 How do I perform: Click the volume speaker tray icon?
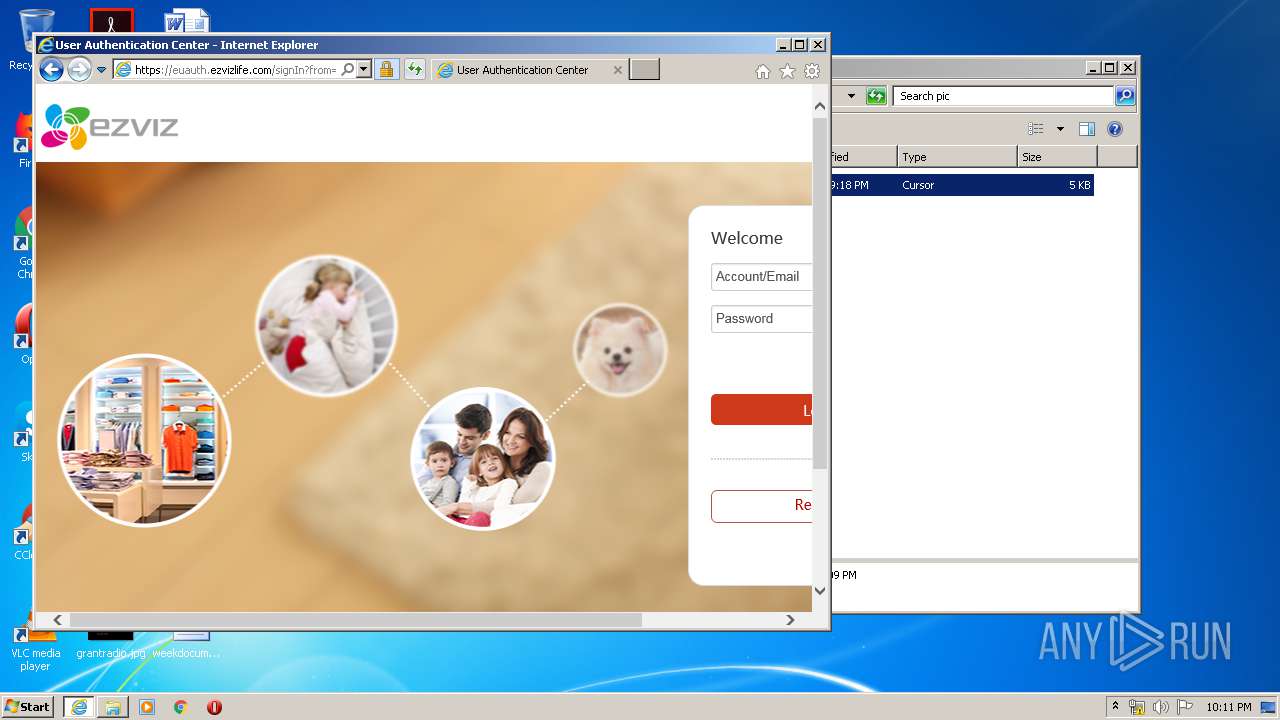(1161, 707)
